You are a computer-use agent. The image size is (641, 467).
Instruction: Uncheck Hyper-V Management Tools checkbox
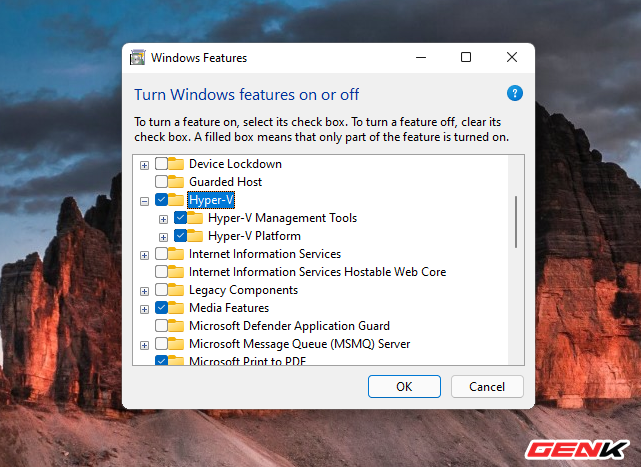pos(180,218)
